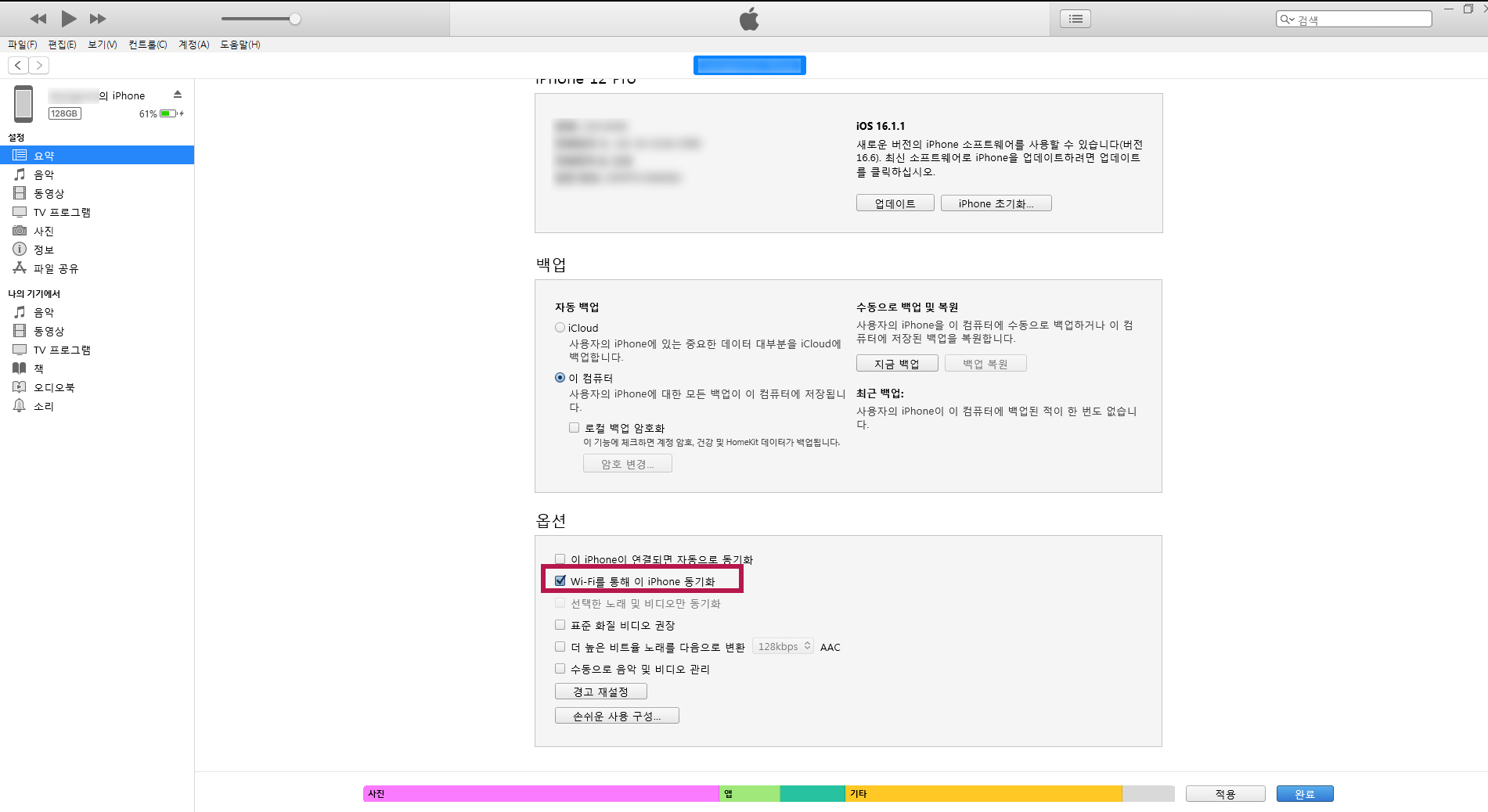Select 요약 summary icon in settings
The image size is (1488, 812).
pos(20,155)
